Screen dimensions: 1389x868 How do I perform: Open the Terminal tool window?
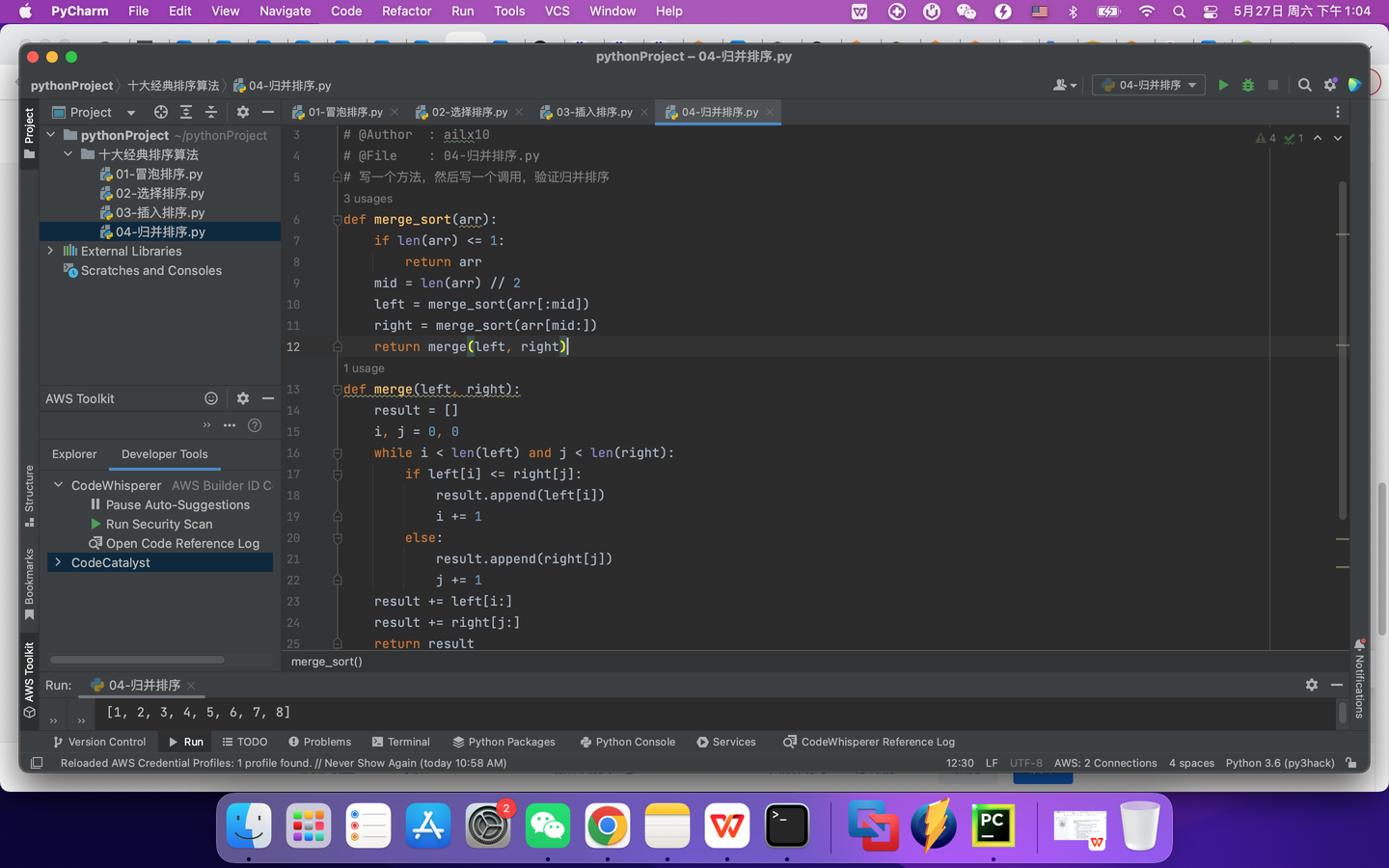click(400, 742)
